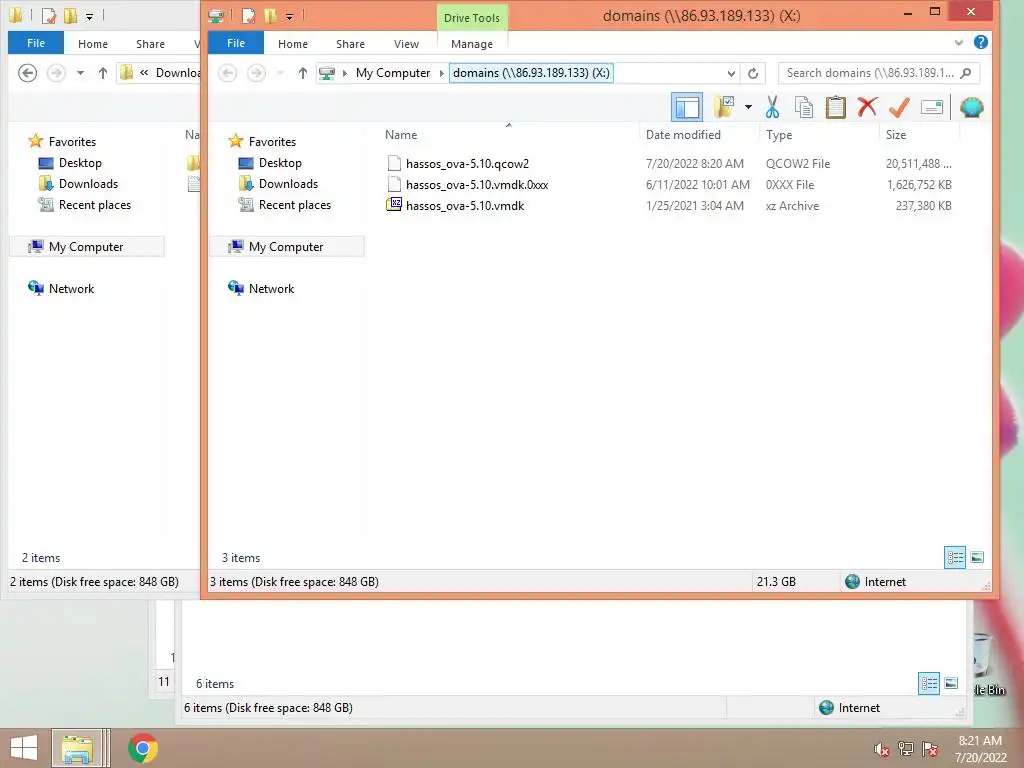Select My Computer breadcrumb in address bar
The image size is (1024, 768).
click(392, 73)
